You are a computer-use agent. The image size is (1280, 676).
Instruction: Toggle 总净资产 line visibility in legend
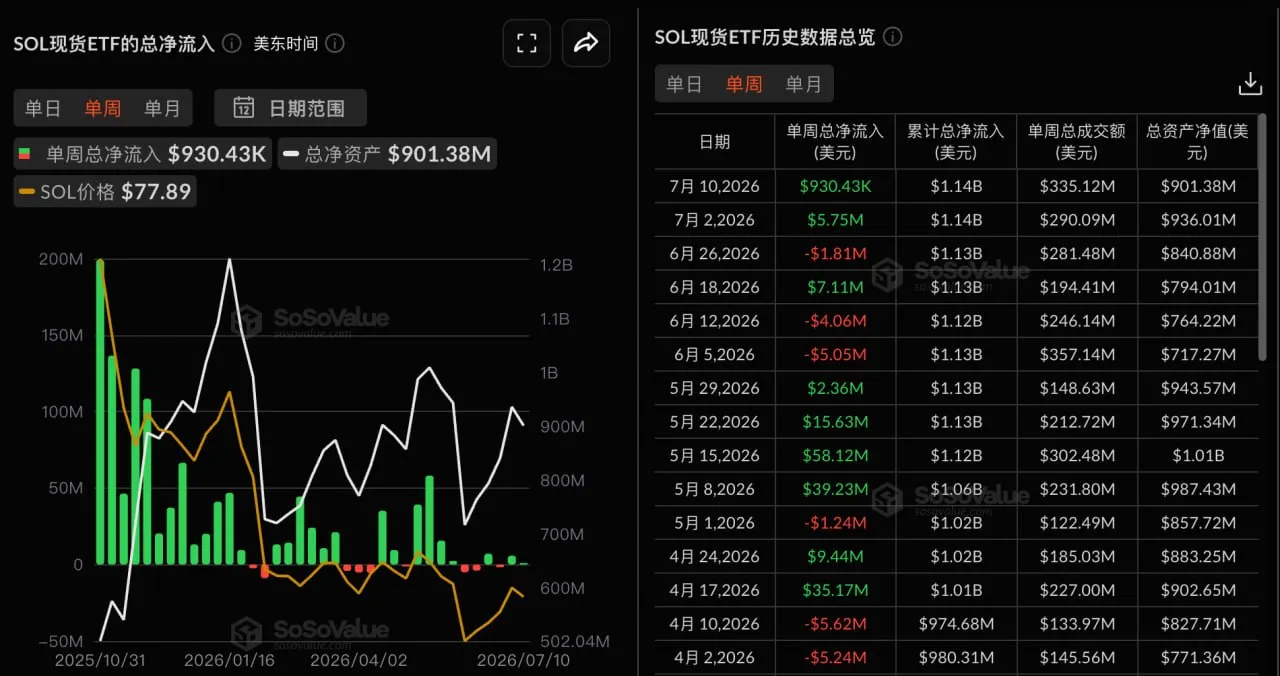point(387,154)
